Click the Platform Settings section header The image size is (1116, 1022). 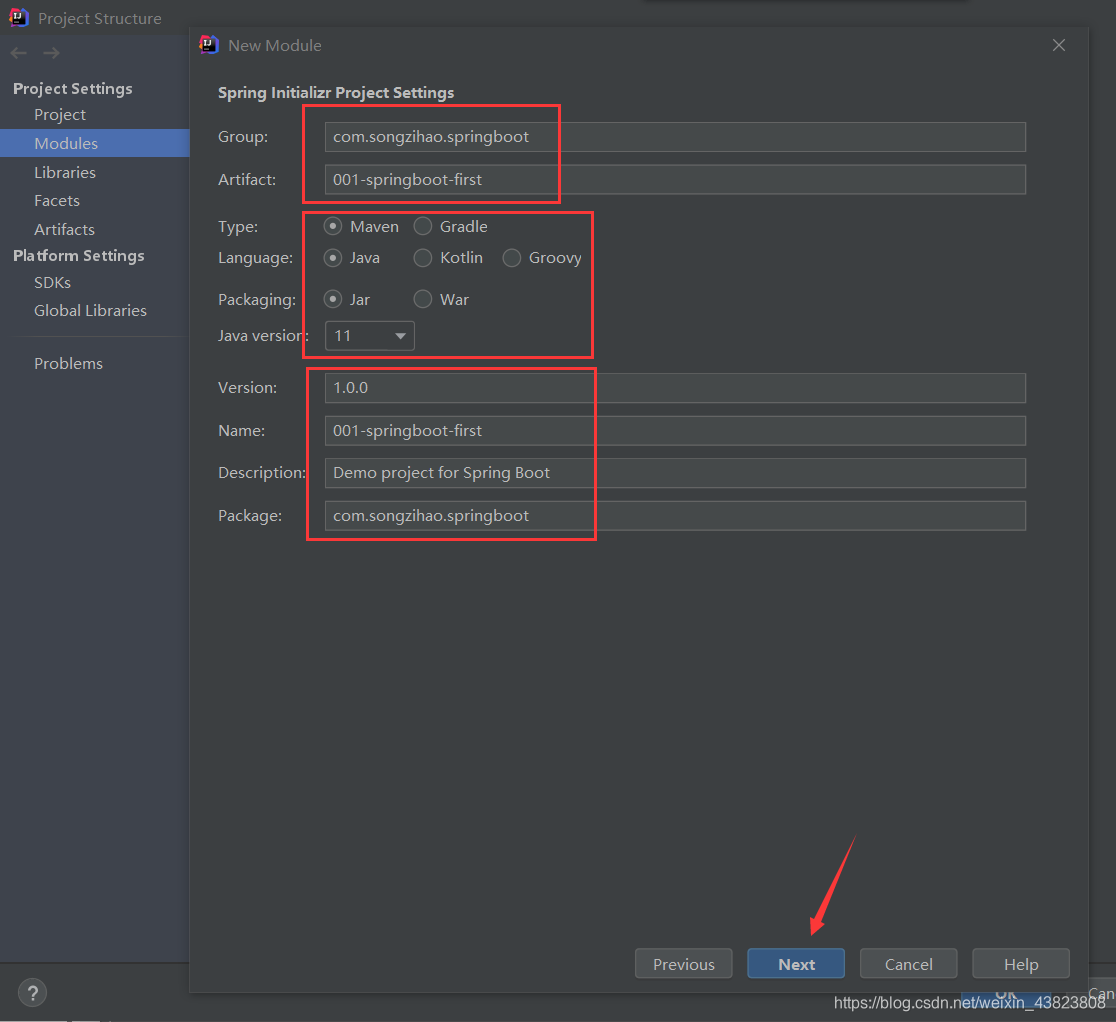(x=78, y=256)
